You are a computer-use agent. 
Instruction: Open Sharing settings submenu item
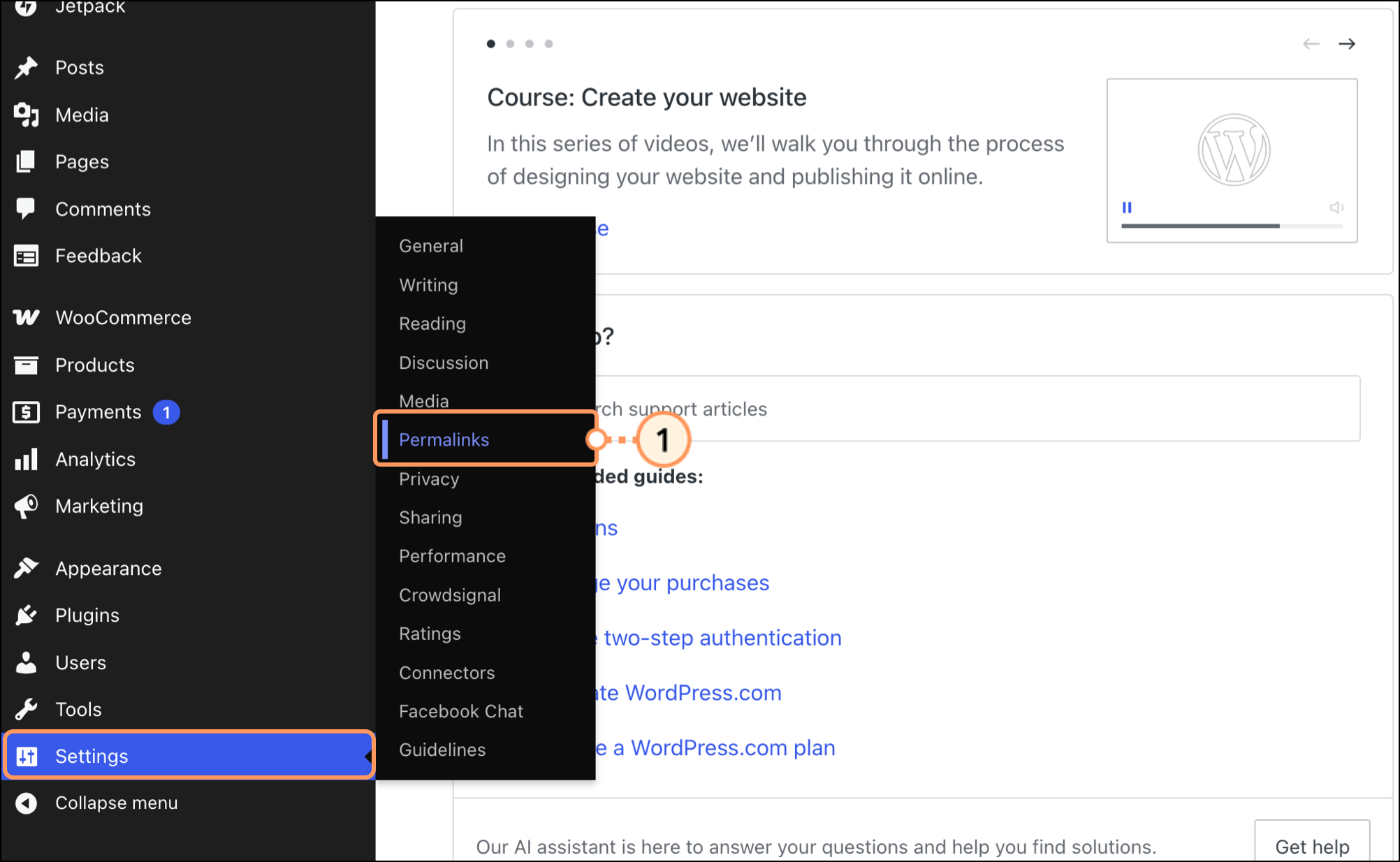430,517
